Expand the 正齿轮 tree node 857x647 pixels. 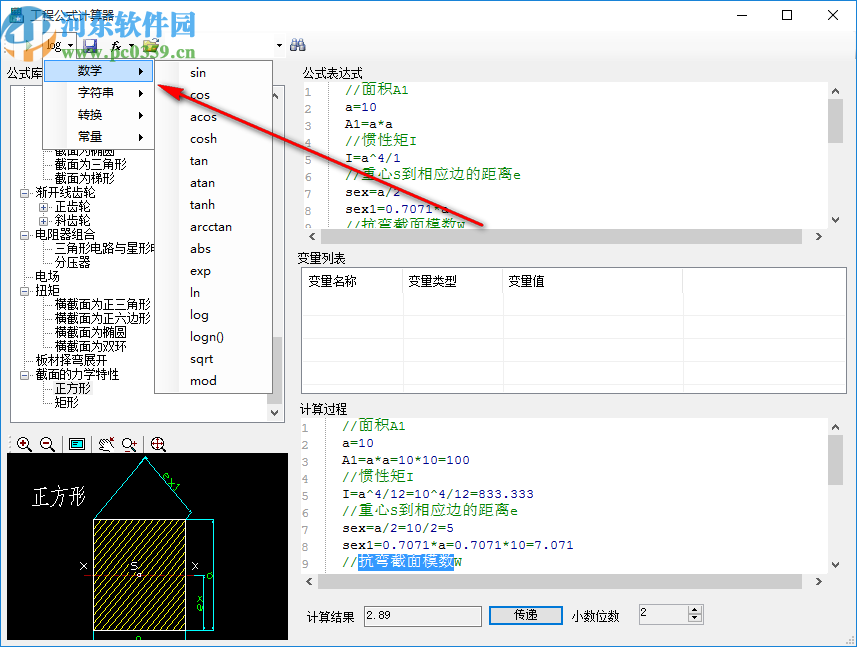43,207
